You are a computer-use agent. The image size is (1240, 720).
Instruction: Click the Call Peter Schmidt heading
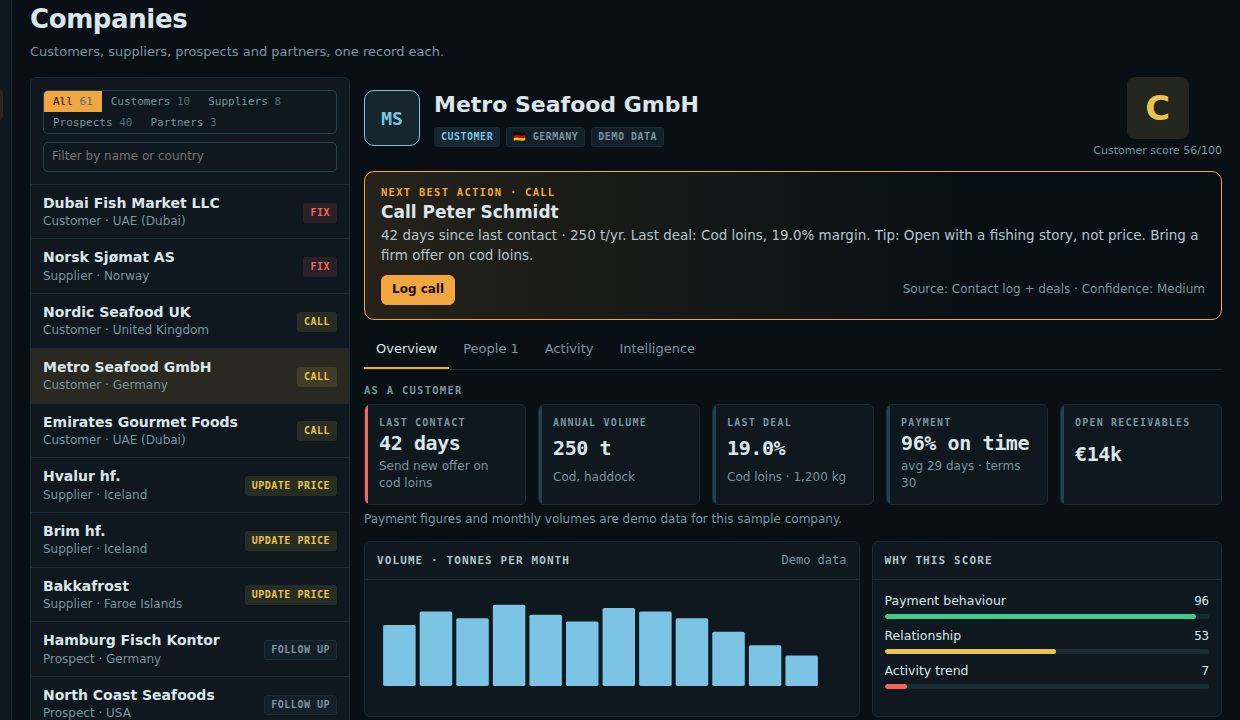[x=470, y=212]
